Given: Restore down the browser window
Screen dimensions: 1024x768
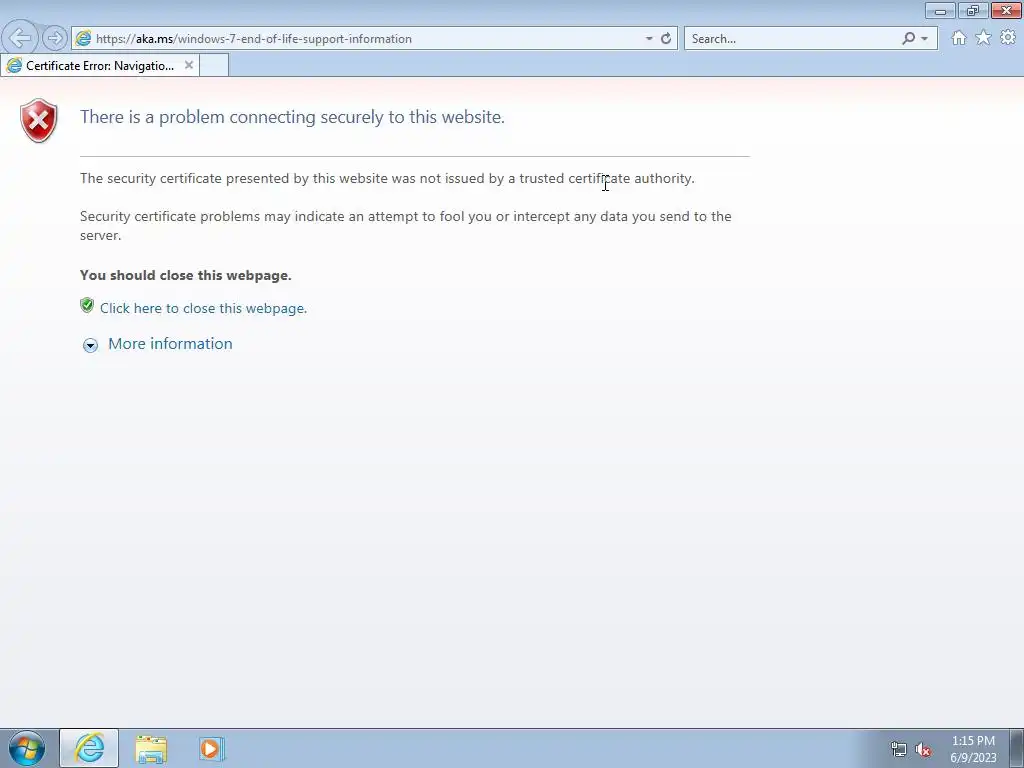Looking at the screenshot, I should click(972, 10).
